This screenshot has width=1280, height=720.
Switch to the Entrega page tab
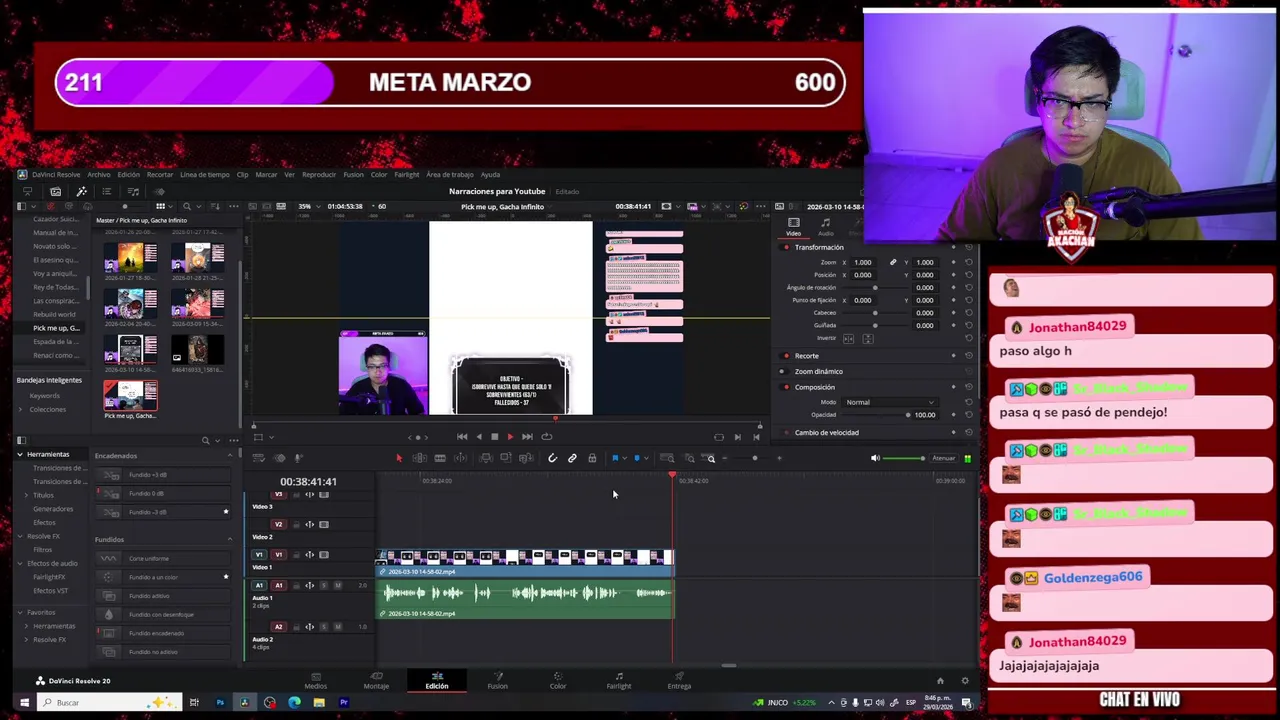coord(679,681)
